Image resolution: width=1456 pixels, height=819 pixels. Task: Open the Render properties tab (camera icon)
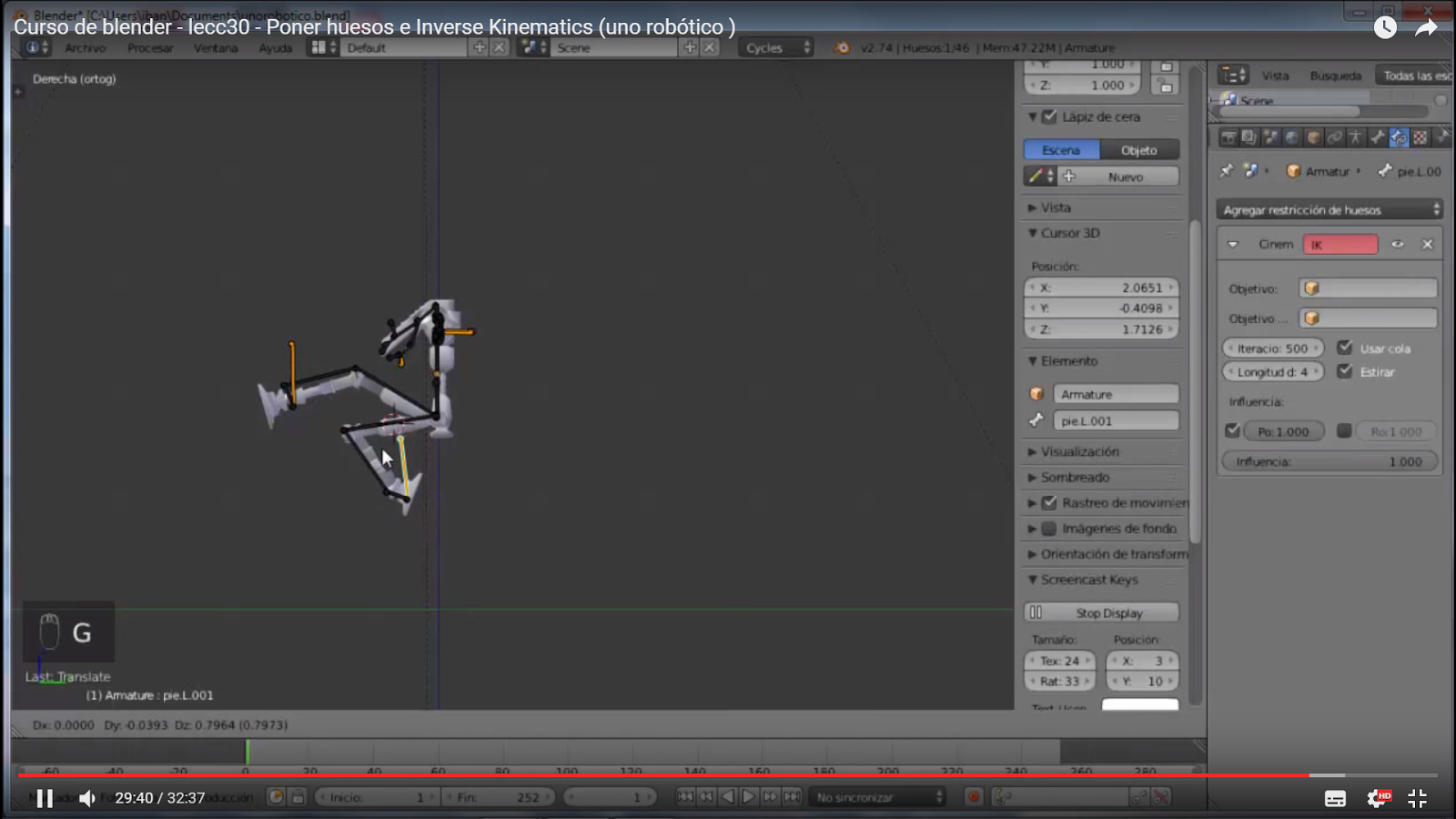[x=1228, y=136]
